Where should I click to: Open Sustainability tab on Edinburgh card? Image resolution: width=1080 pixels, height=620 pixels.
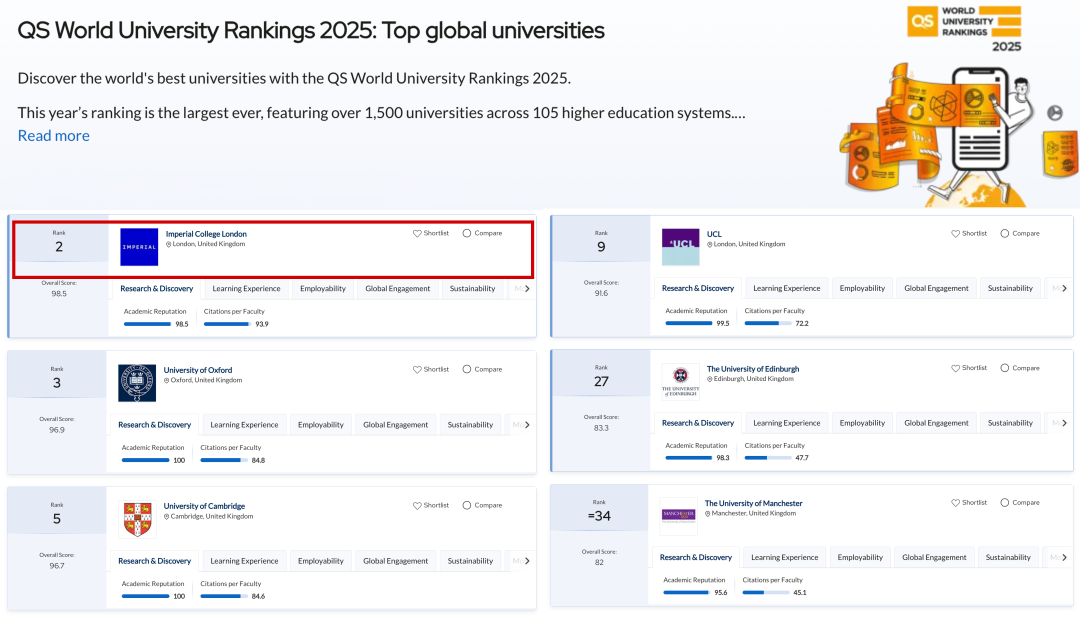(1010, 423)
